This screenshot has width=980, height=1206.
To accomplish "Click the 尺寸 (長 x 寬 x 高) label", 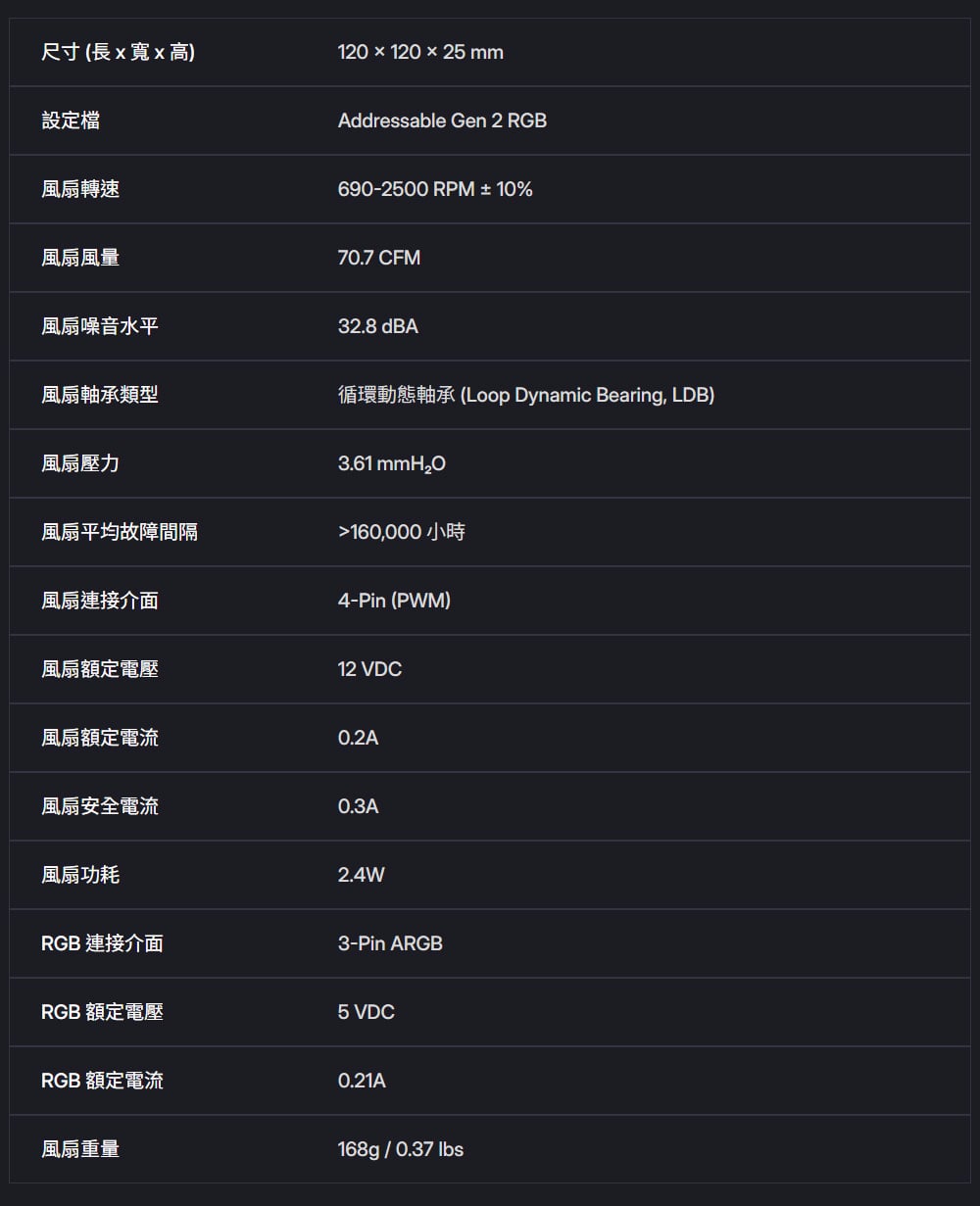I will click(118, 52).
